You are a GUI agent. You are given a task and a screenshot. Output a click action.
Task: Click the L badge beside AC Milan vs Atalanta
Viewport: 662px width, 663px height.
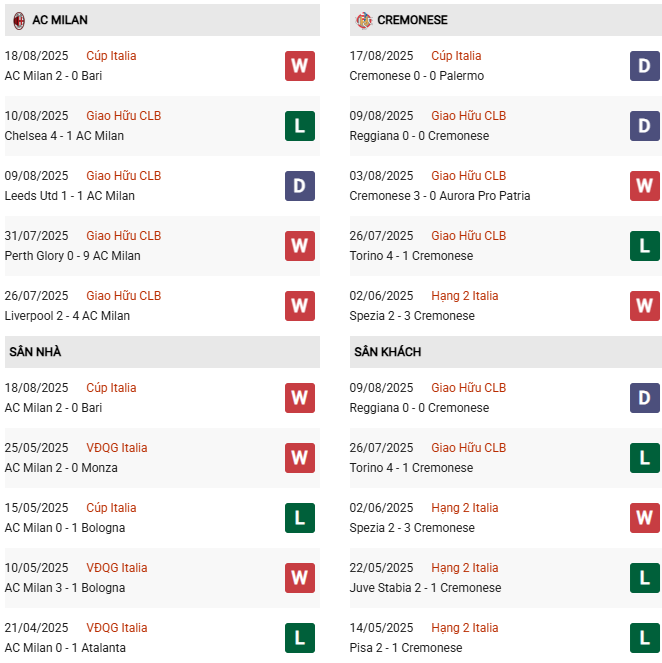point(299,638)
